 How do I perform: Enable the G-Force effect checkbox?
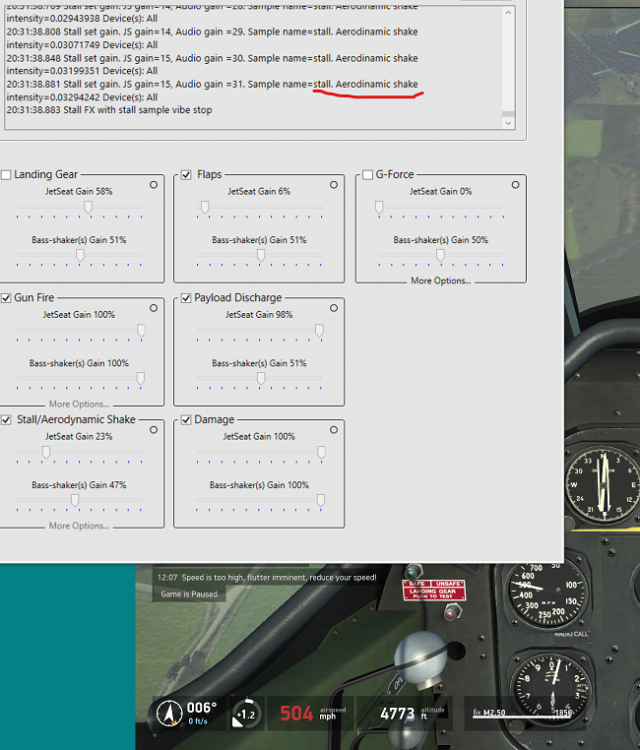click(x=367, y=175)
